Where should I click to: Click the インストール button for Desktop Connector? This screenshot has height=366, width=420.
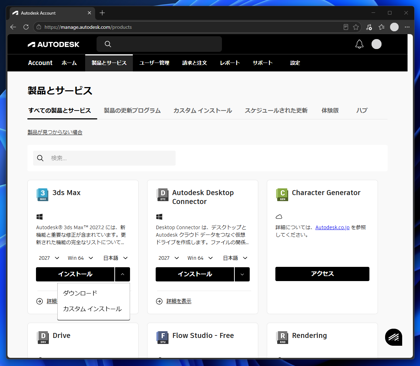(x=195, y=274)
